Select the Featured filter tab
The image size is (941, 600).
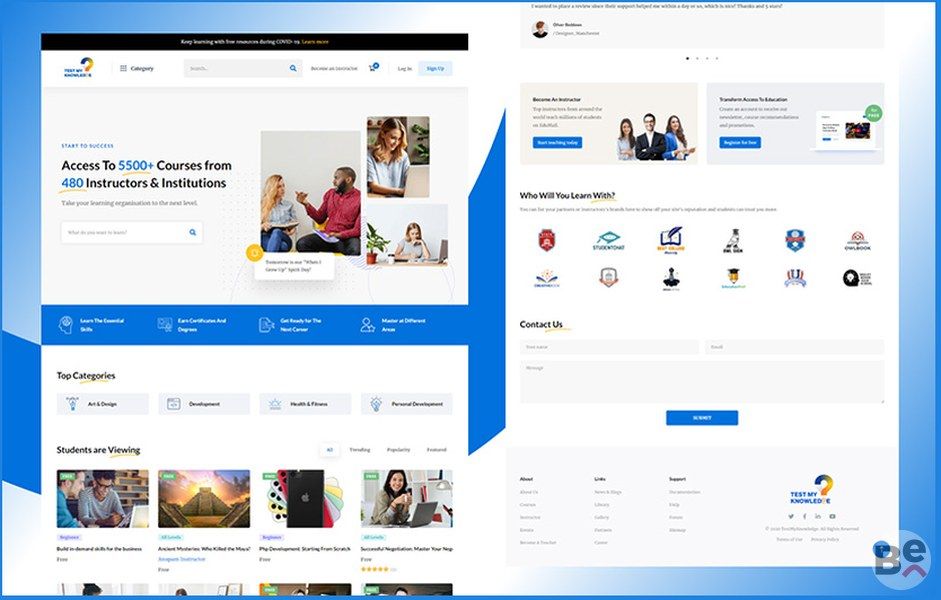(436, 450)
